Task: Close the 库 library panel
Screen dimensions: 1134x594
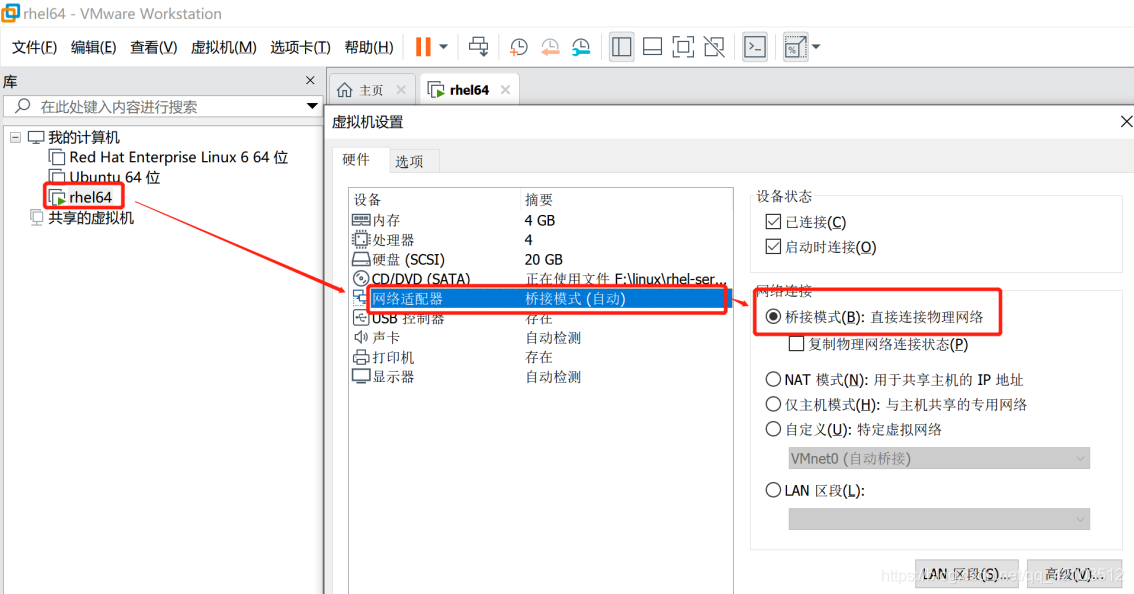Action: 310,80
